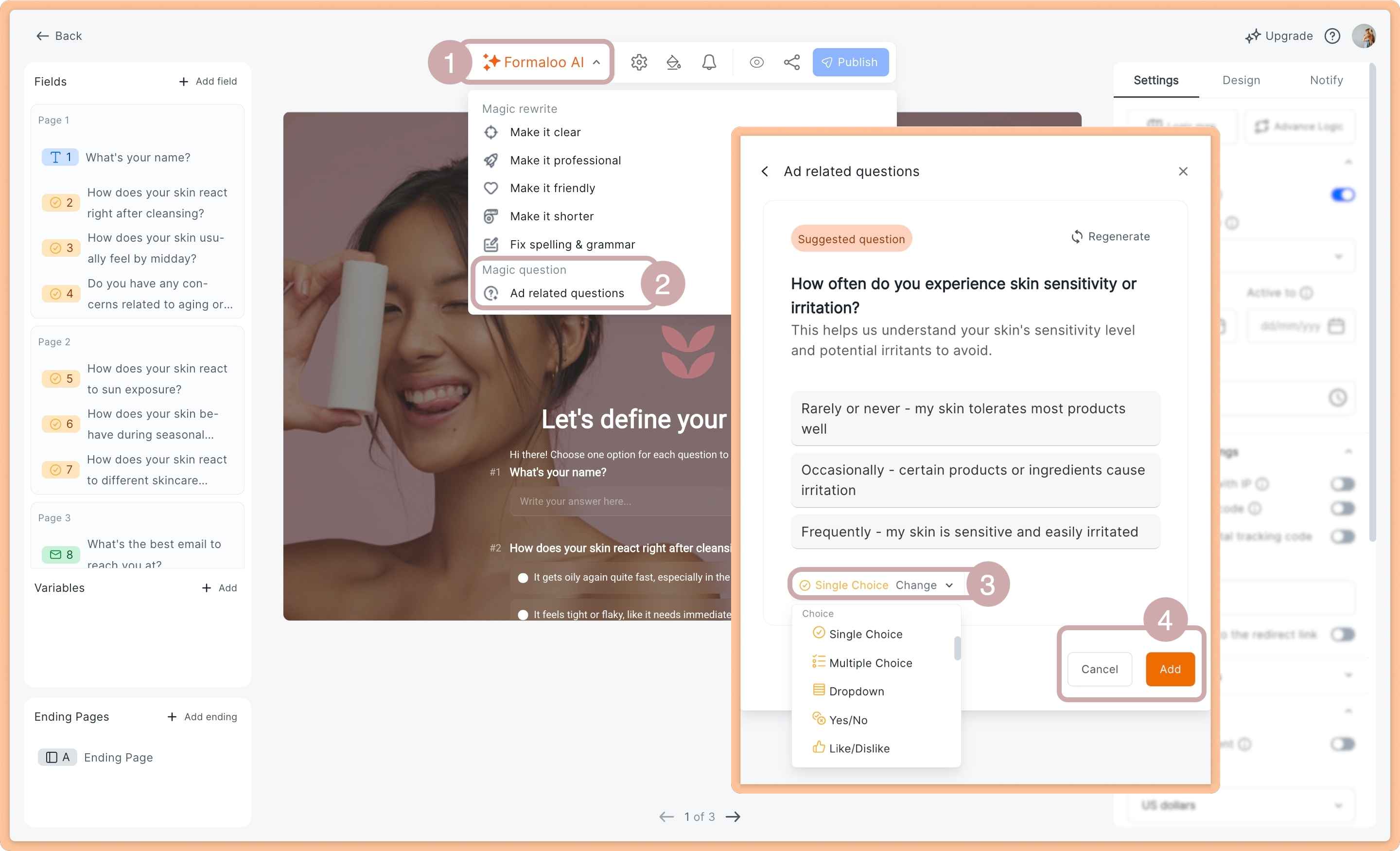Viewport: 1400px width, 851px height.
Task: Click the Cancel button
Action: coord(1100,669)
